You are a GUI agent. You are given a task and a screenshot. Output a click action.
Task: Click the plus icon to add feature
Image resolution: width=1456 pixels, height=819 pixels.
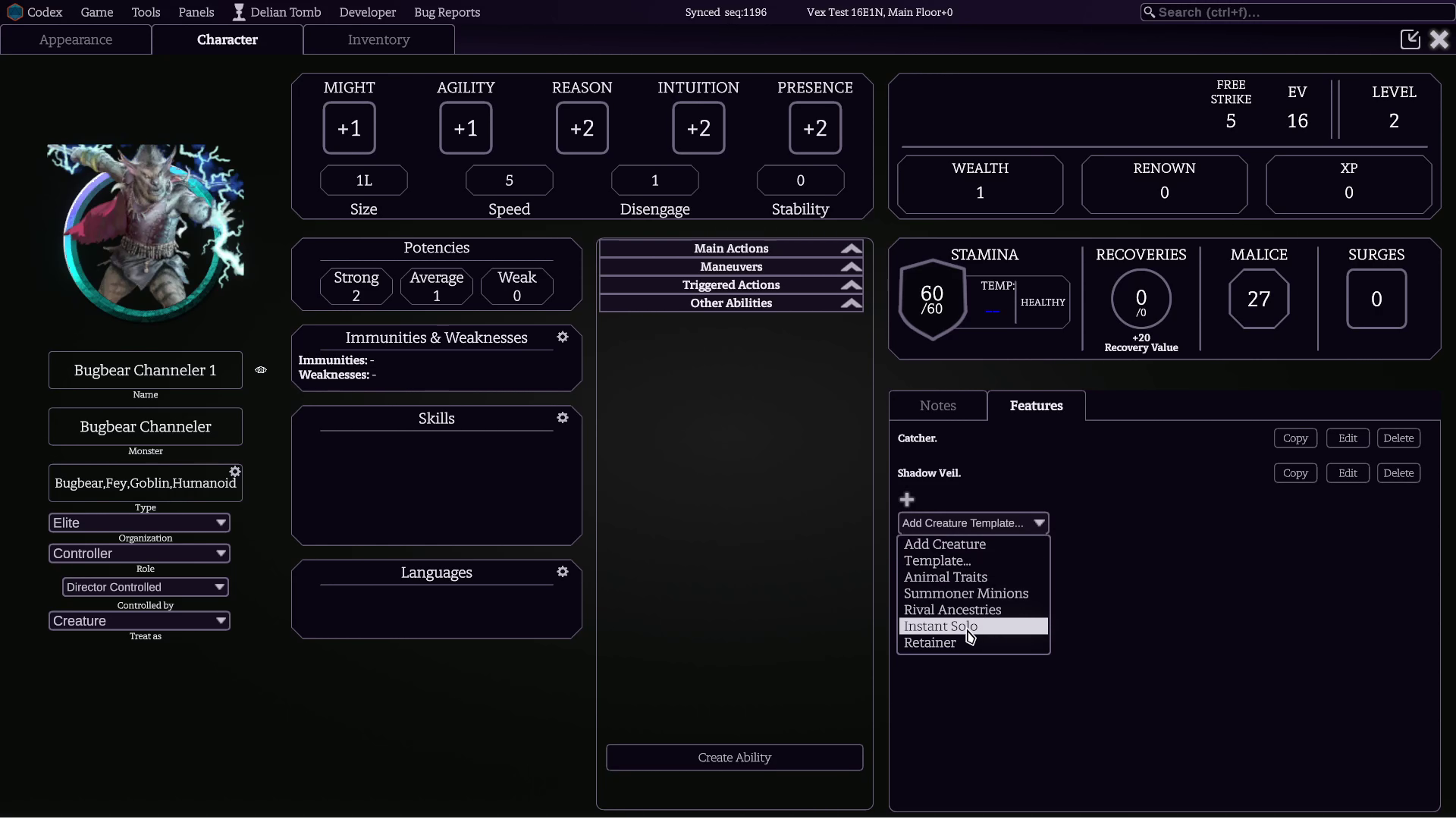point(906,500)
